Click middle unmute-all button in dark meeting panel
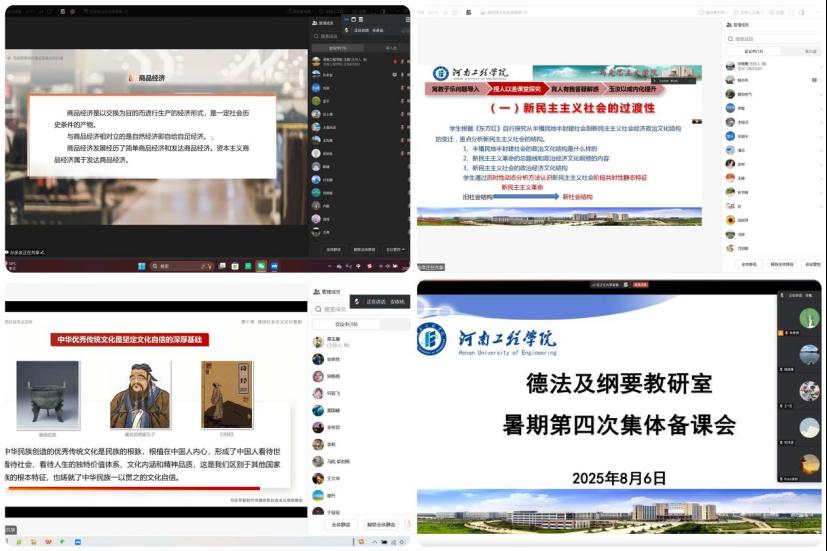Image resolution: width=827 pixels, height=551 pixels. [x=364, y=249]
